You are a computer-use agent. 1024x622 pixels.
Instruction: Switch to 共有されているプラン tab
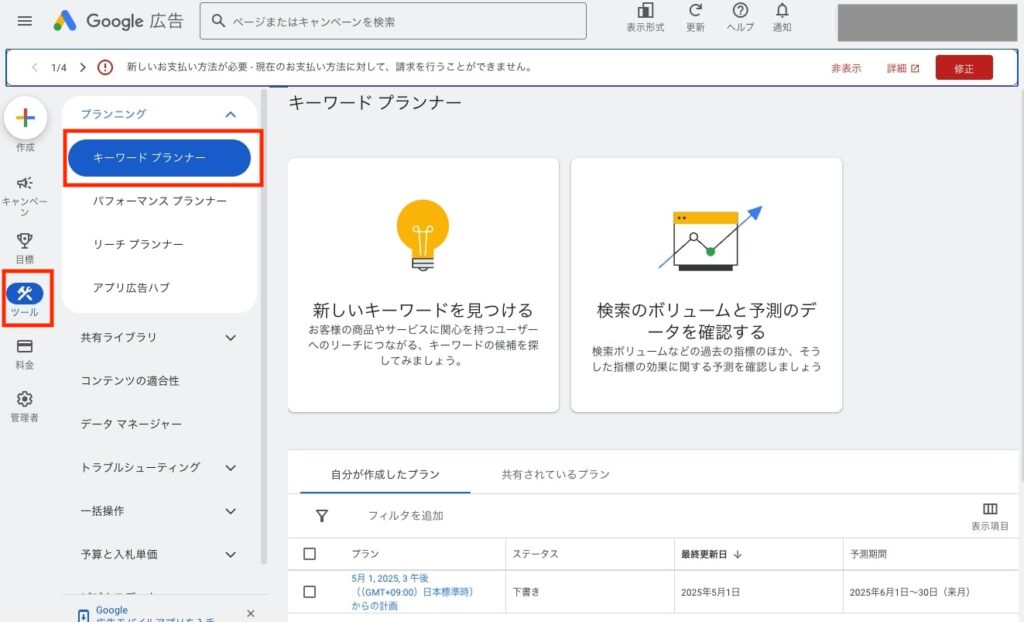click(555, 475)
